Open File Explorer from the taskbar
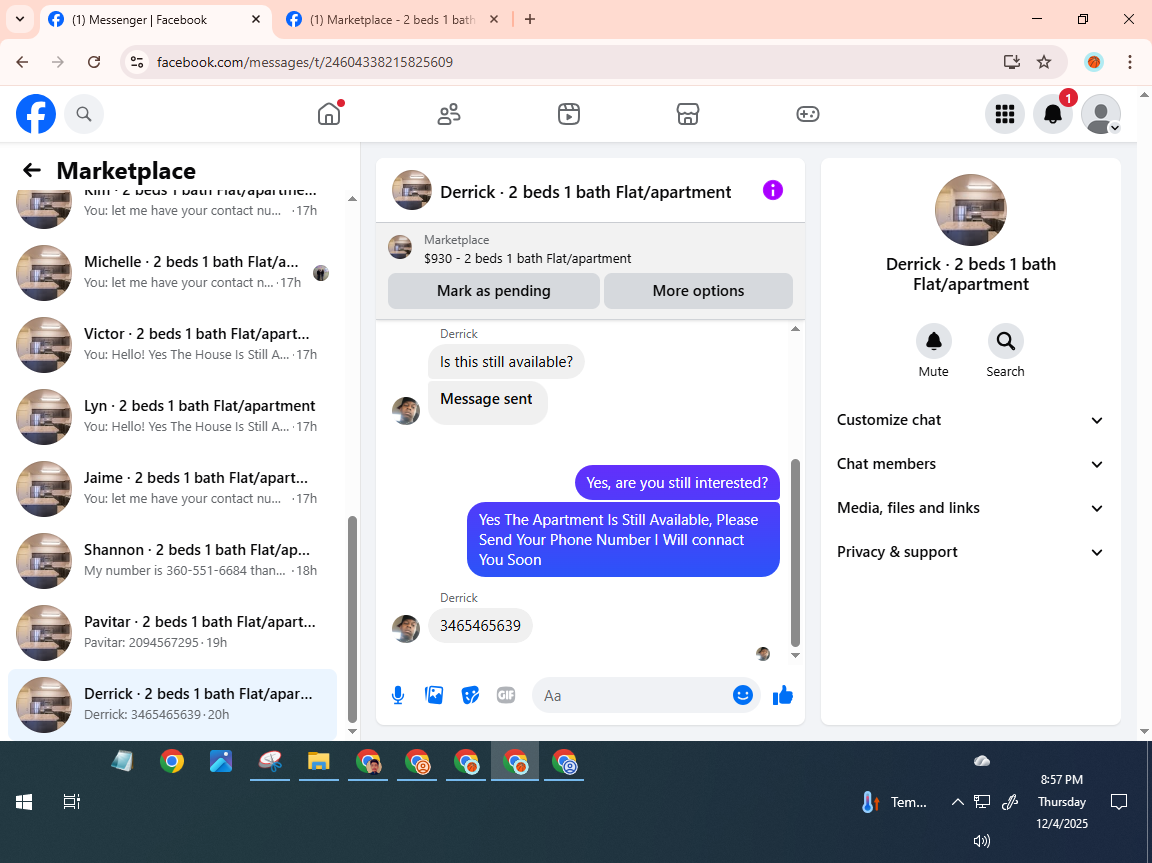The image size is (1152, 863). coord(319,762)
